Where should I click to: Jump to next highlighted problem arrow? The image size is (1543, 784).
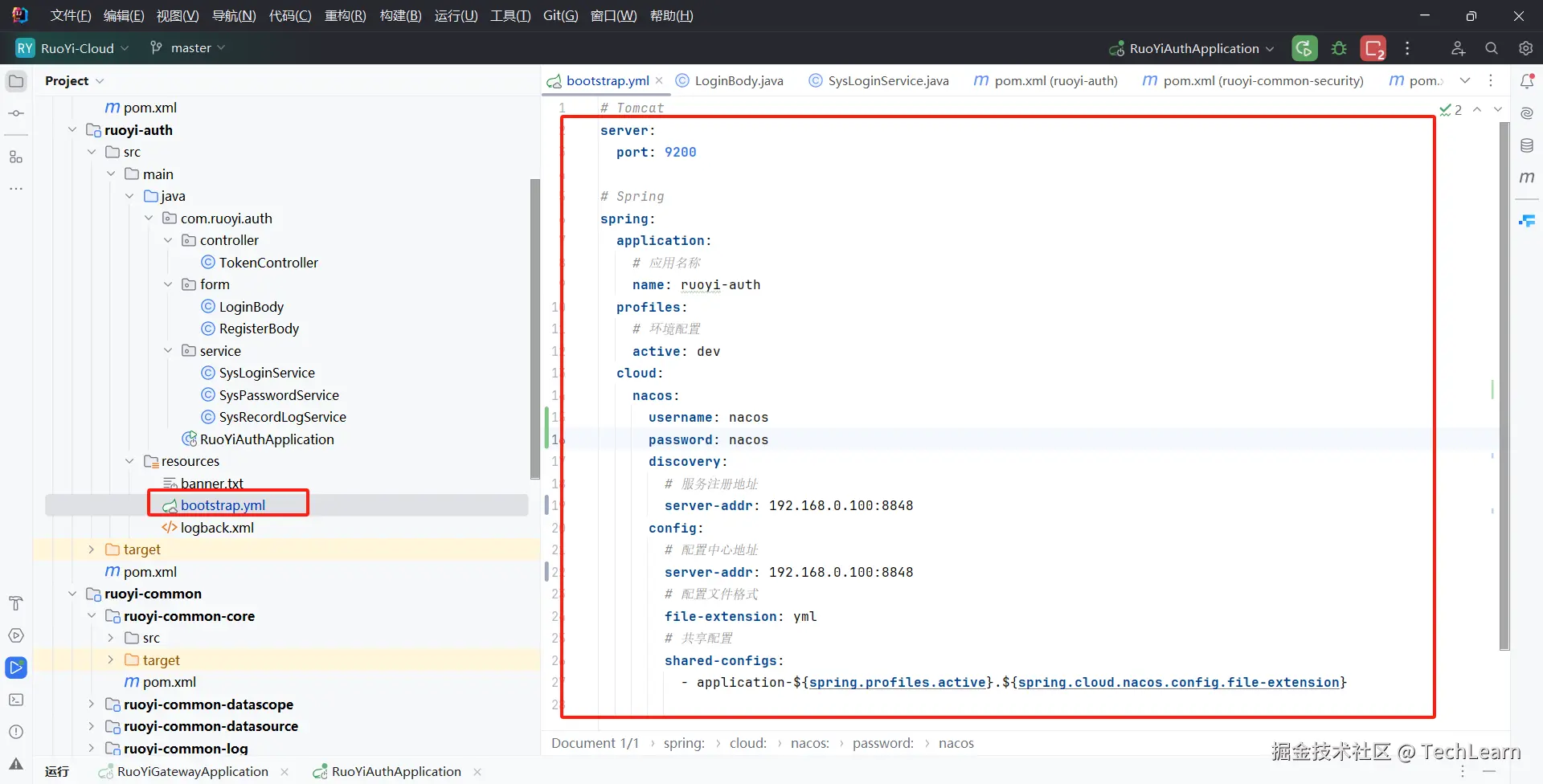pos(1498,109)
